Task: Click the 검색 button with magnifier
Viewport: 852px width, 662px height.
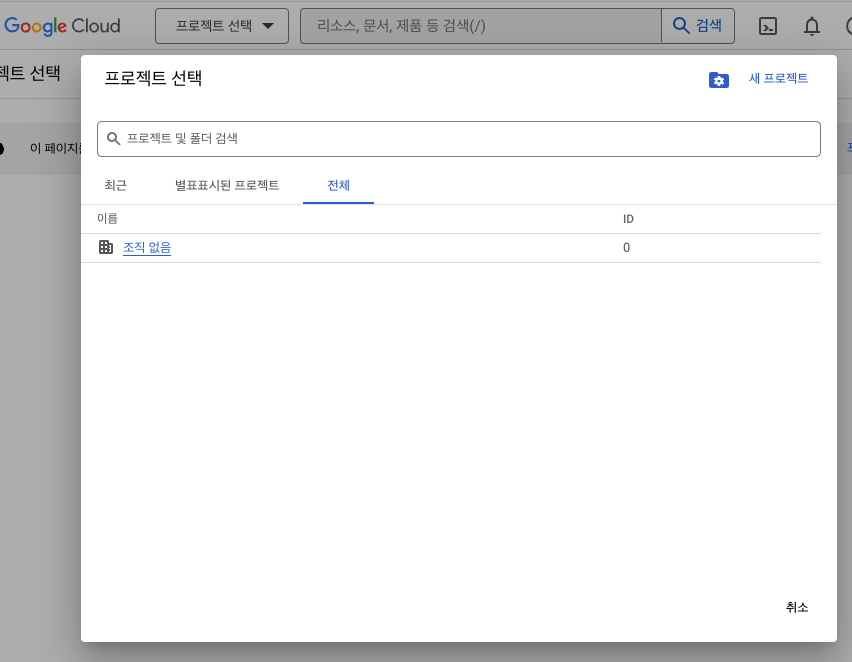Action: point(698,26)
